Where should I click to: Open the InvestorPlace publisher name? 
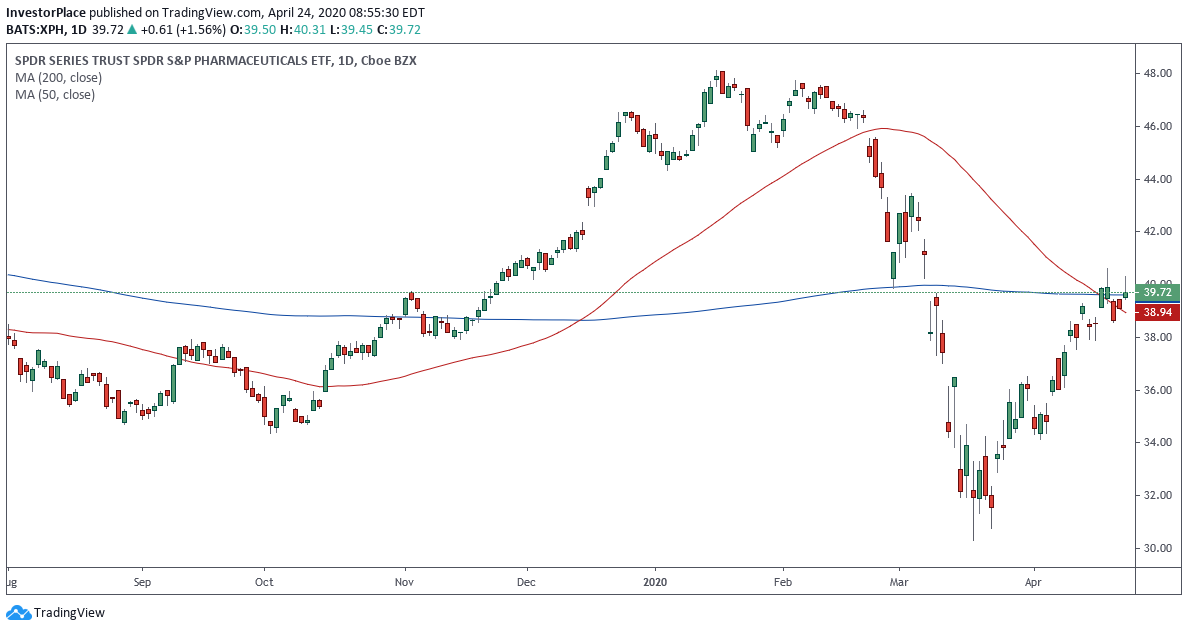click(x=46, y=13)
